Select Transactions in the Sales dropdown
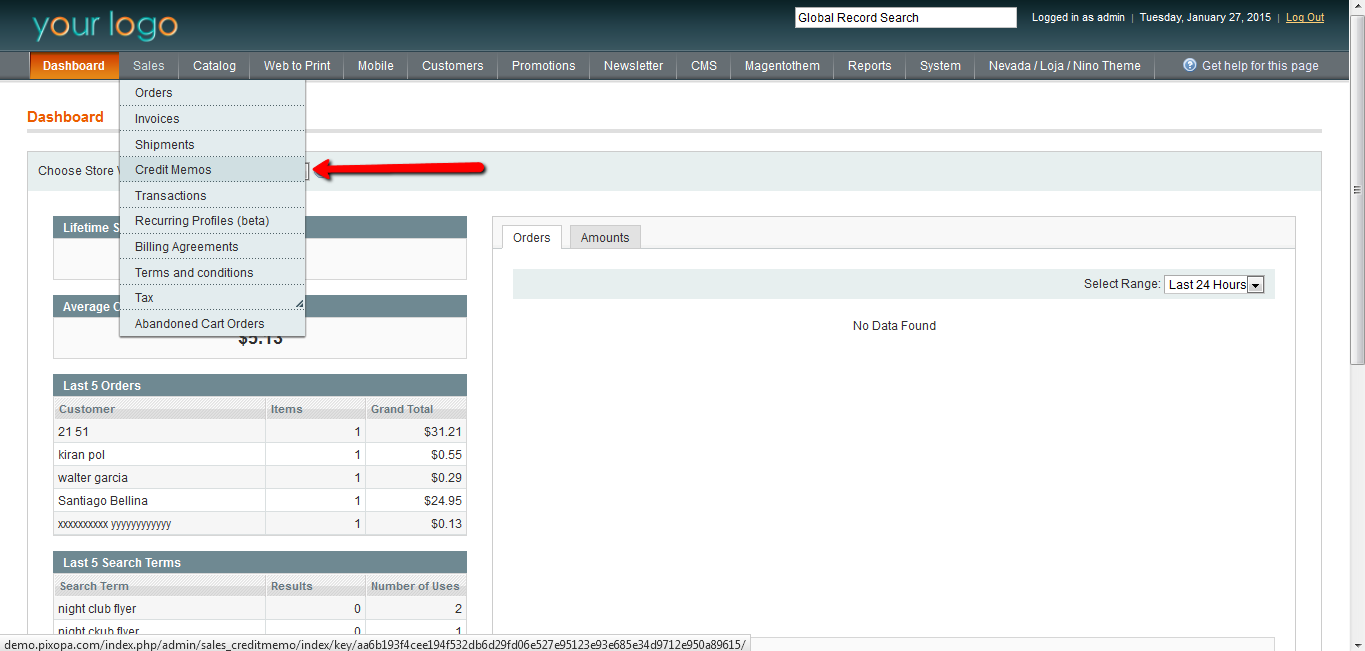 pos(212,196)
